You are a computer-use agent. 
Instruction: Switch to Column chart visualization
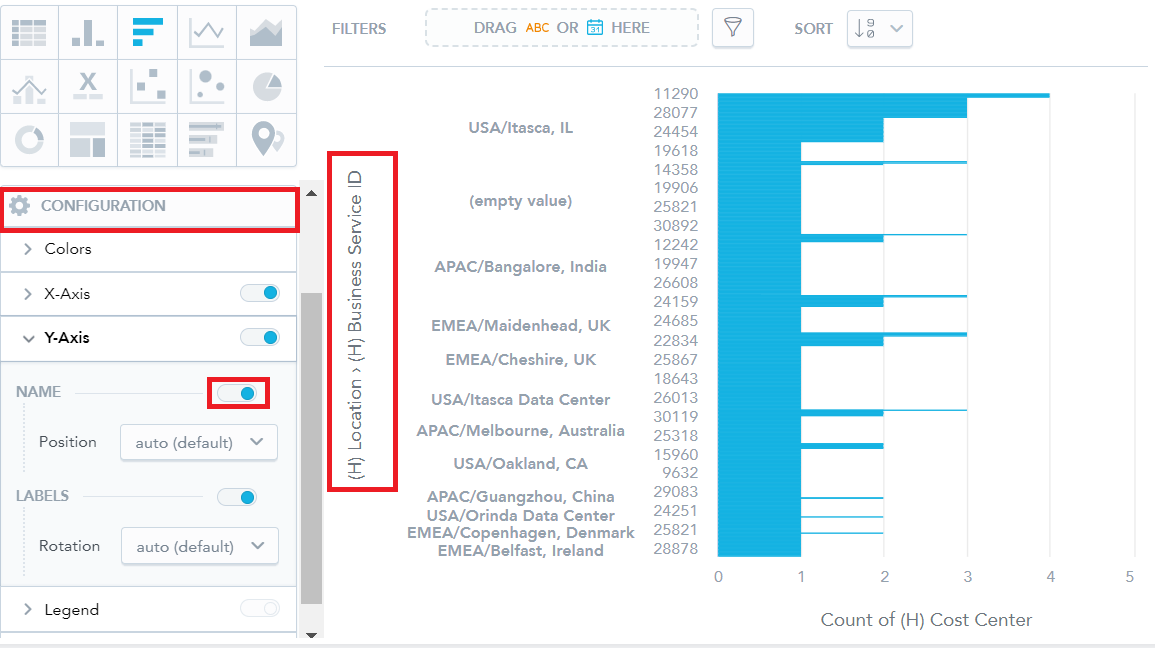(88, 33)
